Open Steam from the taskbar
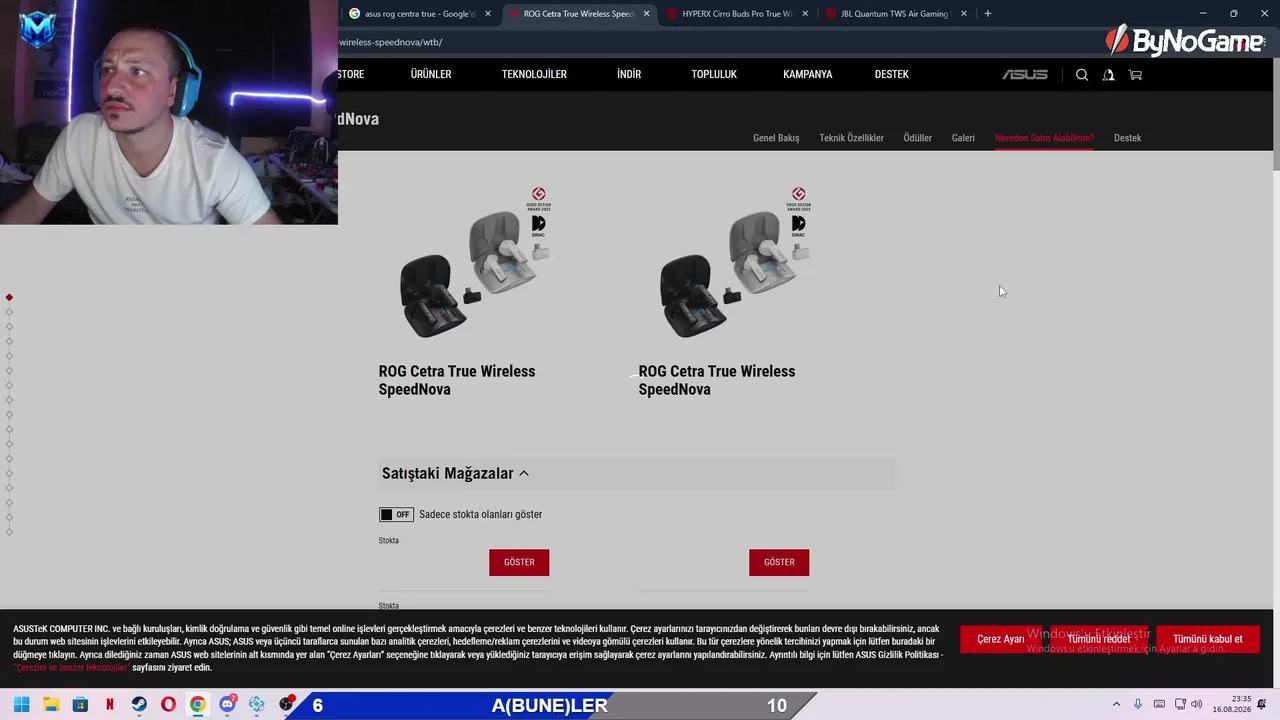This screenshot has height=720, width=1280. [x=139, y=705]
